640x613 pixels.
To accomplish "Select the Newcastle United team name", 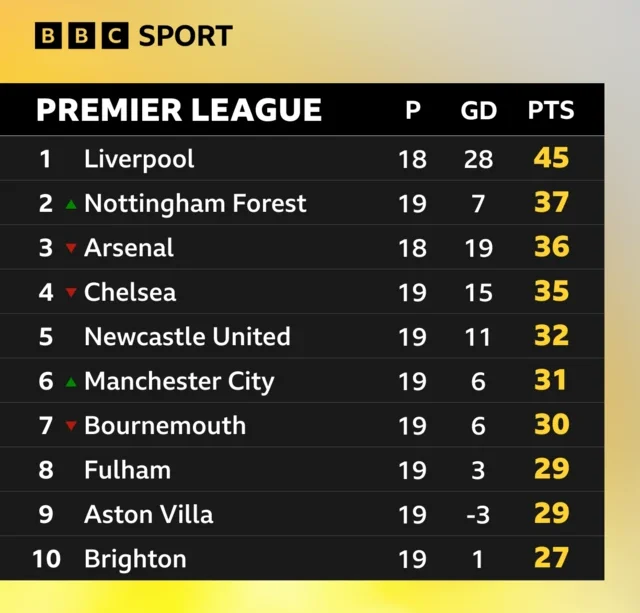I will [187, 336].
